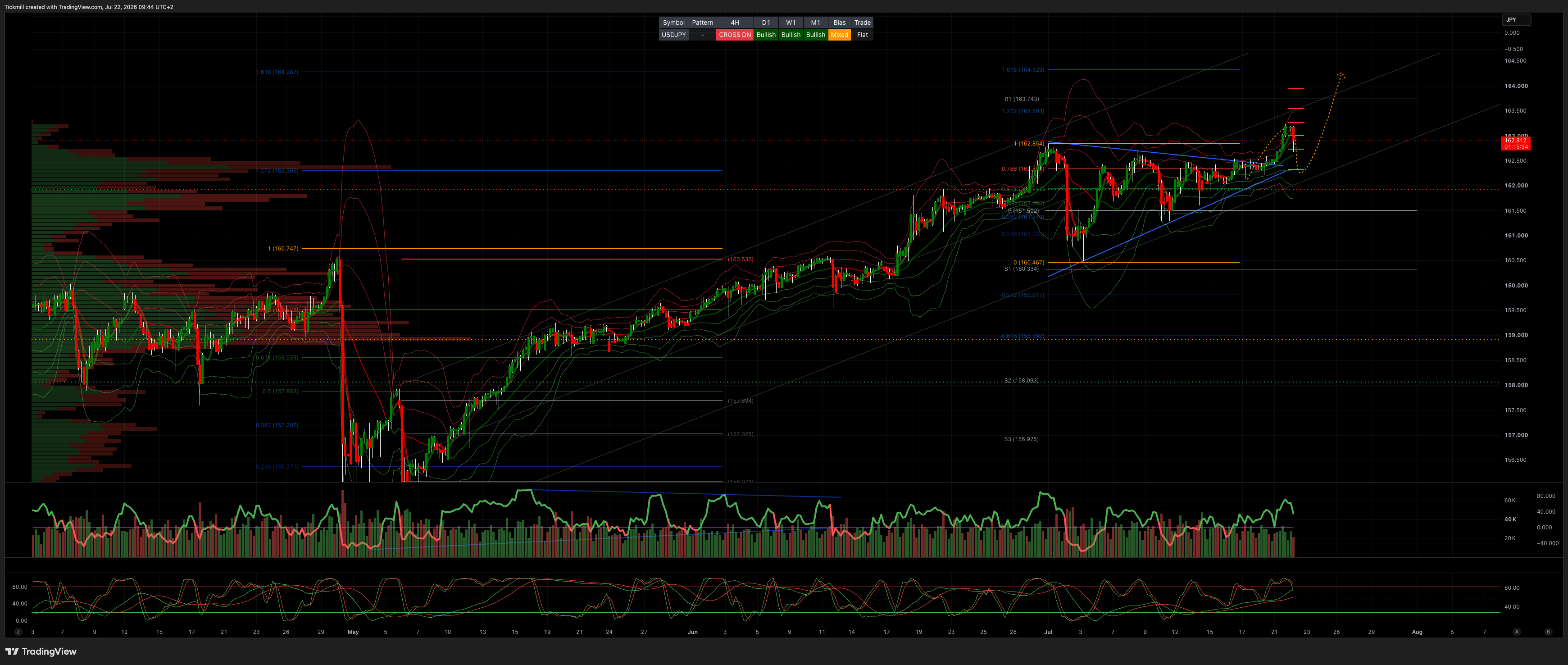Click the Bullish cell under D1

(x=766, y=35)
